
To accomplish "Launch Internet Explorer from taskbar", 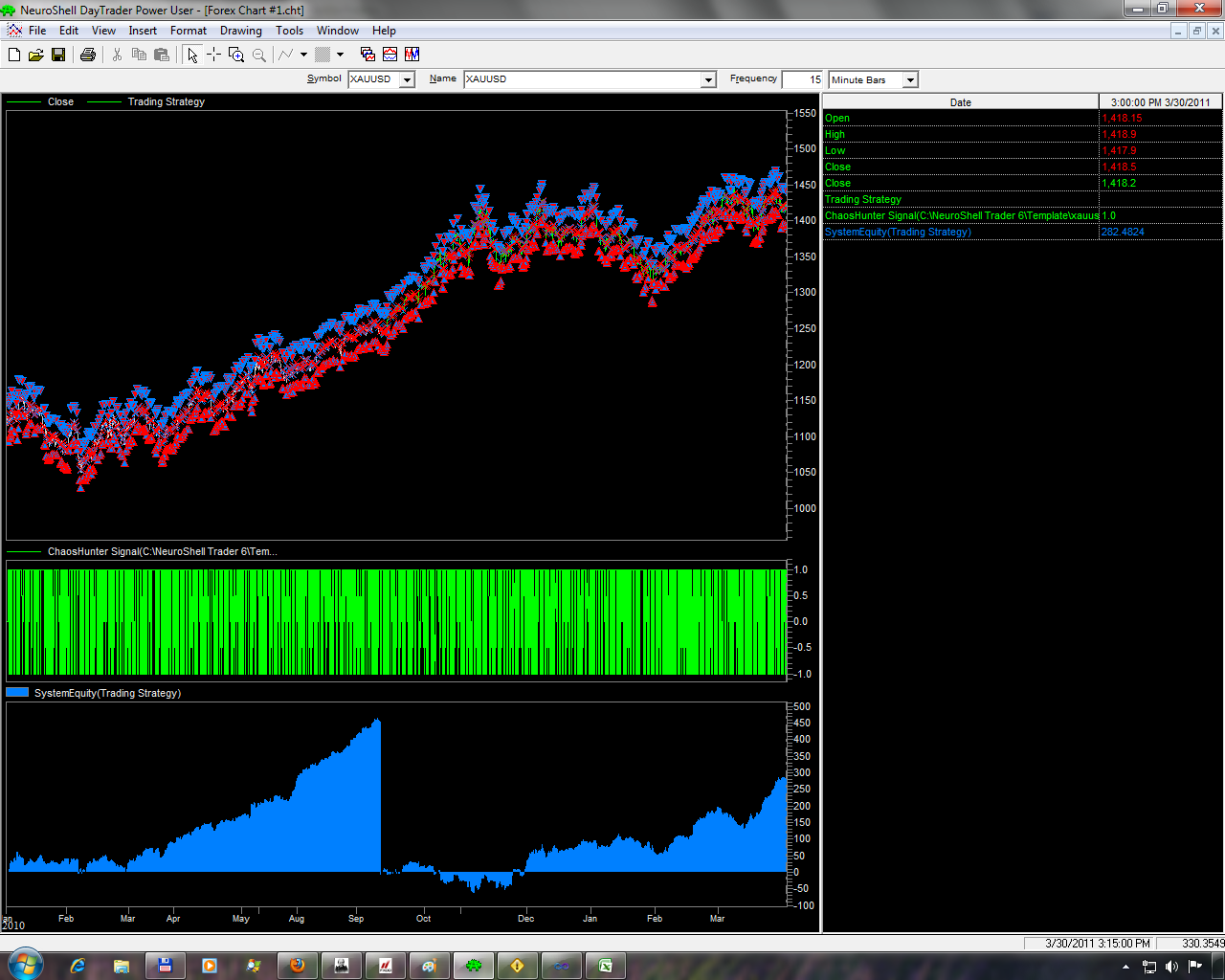I will [78, 966].
